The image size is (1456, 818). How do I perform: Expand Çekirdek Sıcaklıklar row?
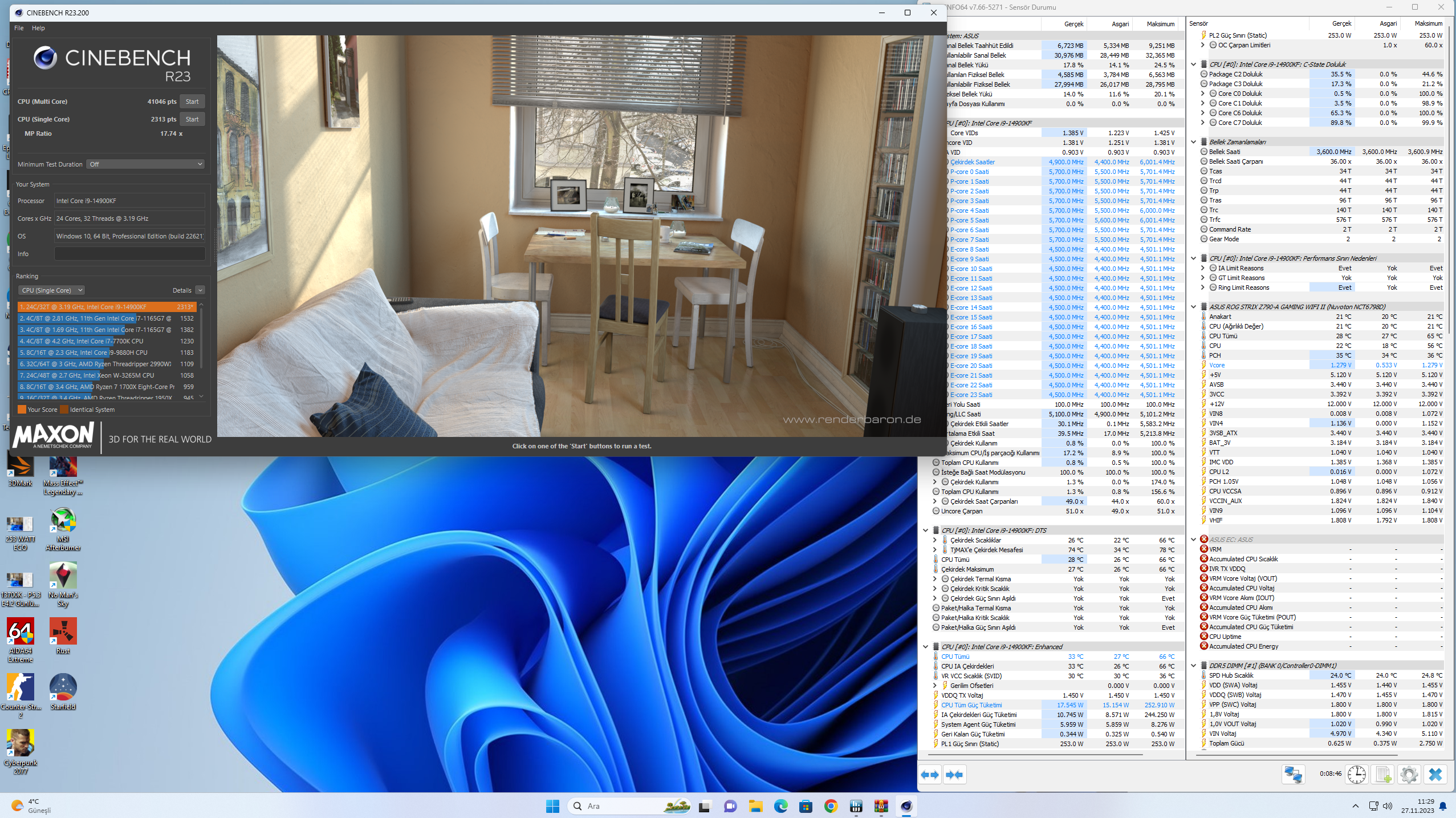tap(934, 540)
